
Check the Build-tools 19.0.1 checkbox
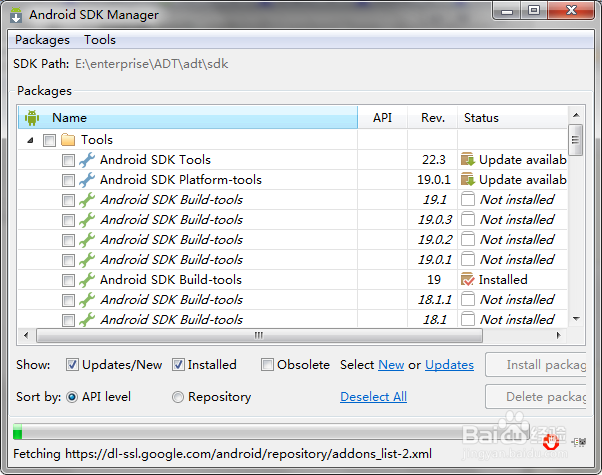[68, 260]
